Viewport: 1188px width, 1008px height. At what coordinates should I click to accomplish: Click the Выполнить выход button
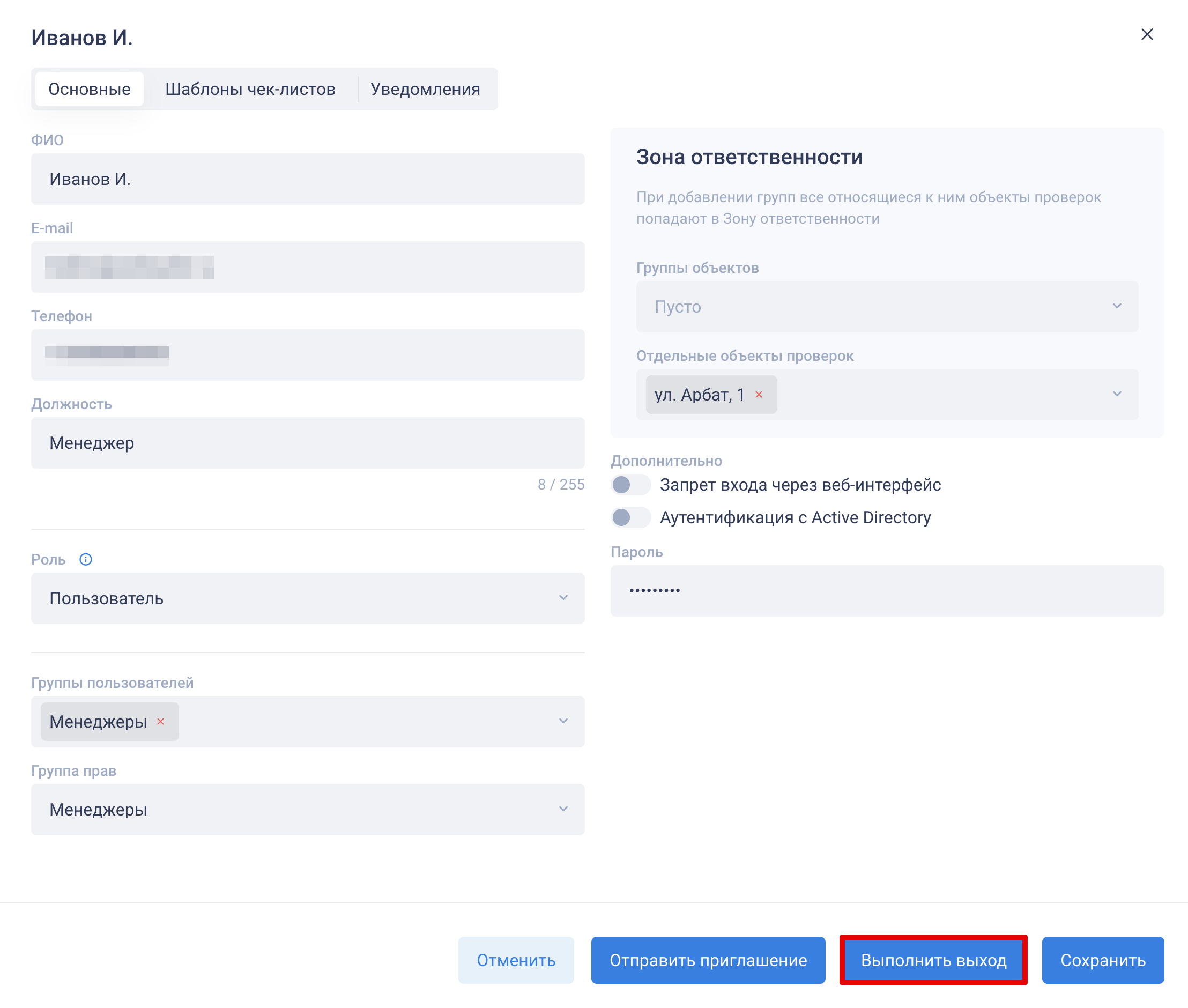(x=933, y=960)
